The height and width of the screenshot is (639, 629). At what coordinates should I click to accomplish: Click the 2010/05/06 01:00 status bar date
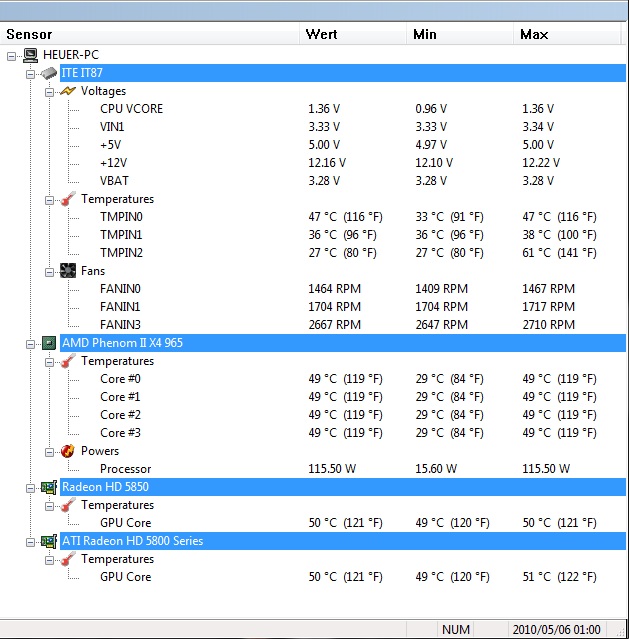click(x=556, y=630)
